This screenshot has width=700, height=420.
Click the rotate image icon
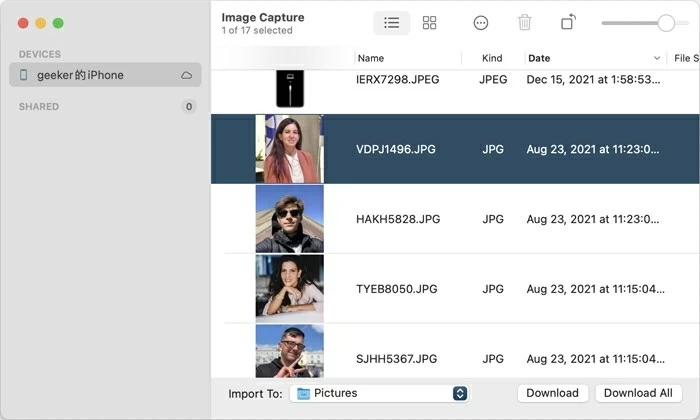click(x=568, y=23)
